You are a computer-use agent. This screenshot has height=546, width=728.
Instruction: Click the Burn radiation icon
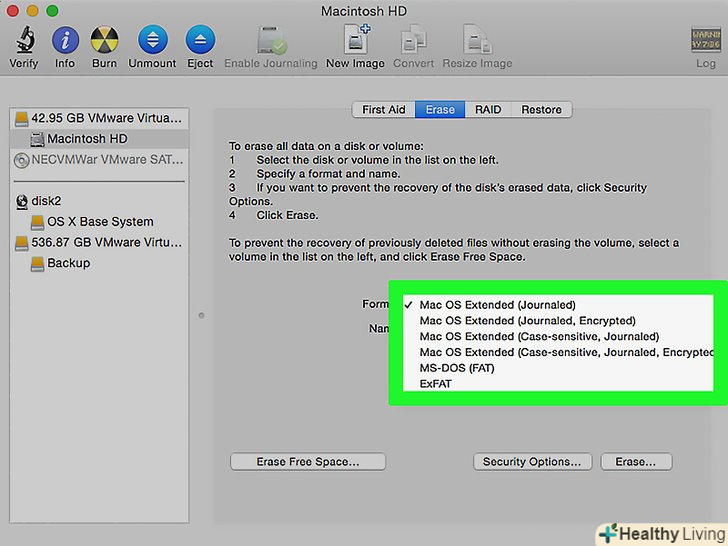pyautogui.click(x=104, y=40)
